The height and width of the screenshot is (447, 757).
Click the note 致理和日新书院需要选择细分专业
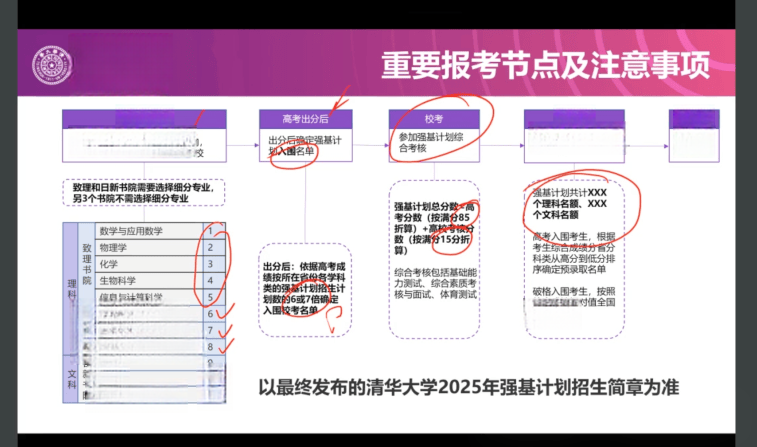coord(143,193)
